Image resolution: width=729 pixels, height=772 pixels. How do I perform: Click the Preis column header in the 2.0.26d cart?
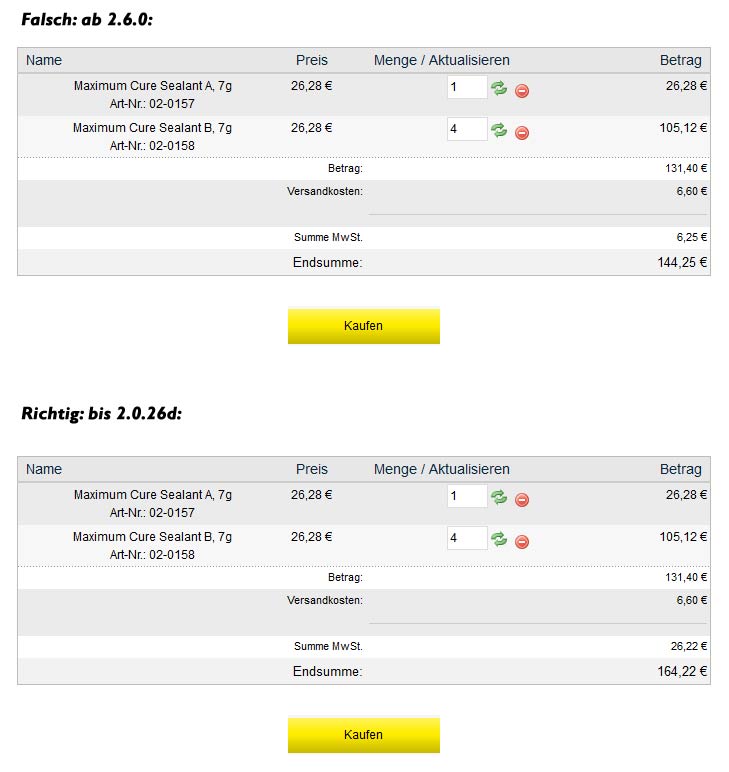click(312, 469)
